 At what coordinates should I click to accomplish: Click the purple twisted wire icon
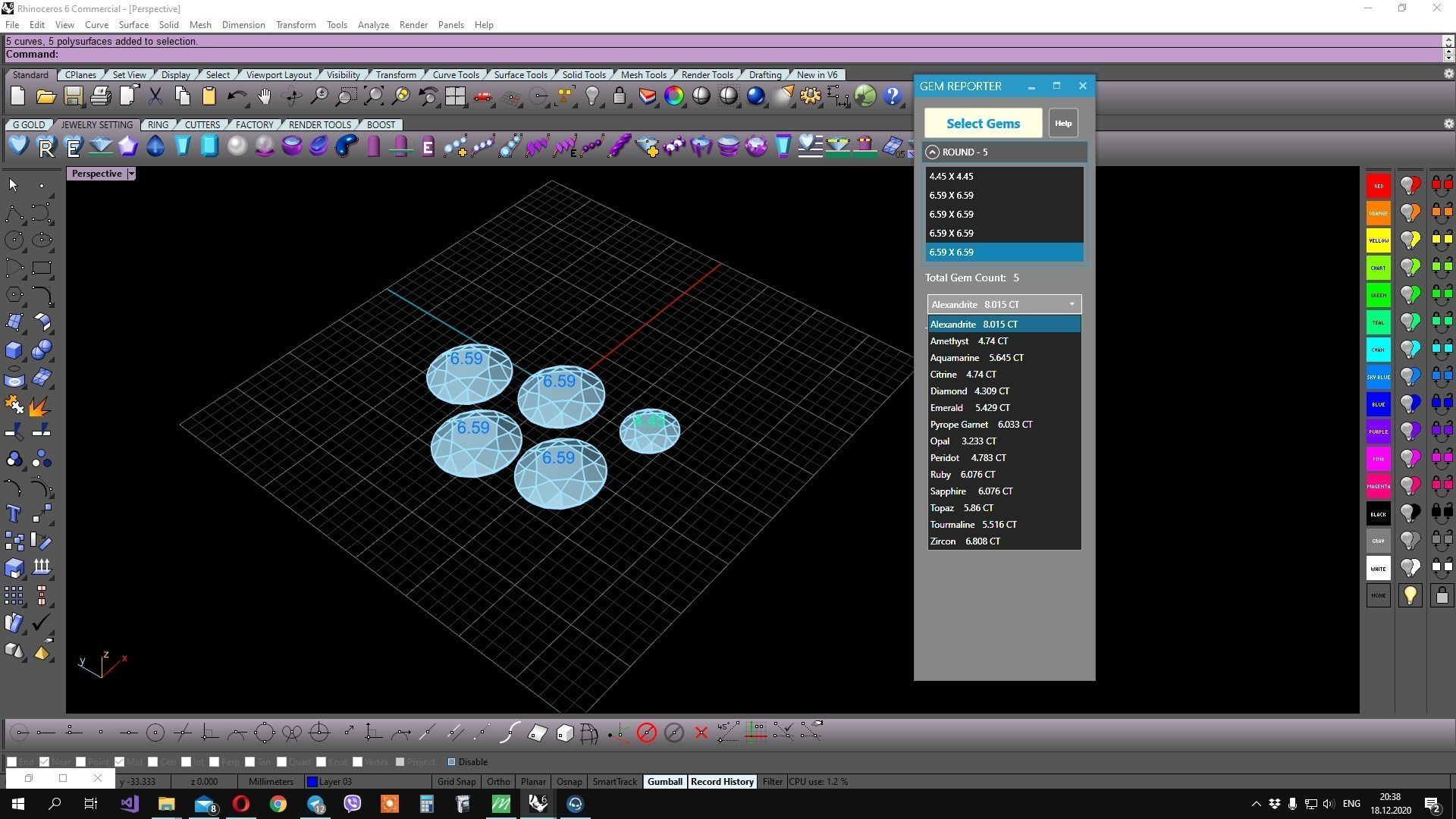(619, 146)
